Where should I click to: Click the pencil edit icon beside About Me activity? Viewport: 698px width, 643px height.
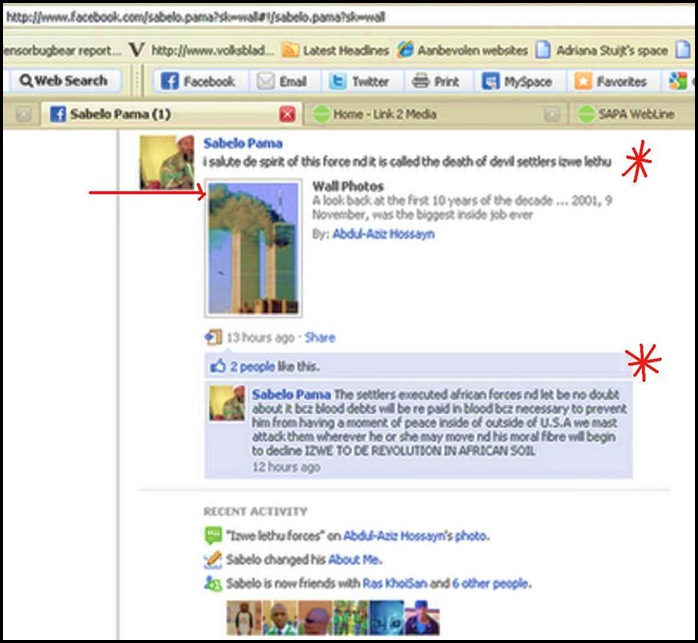[x=213, y=560]
